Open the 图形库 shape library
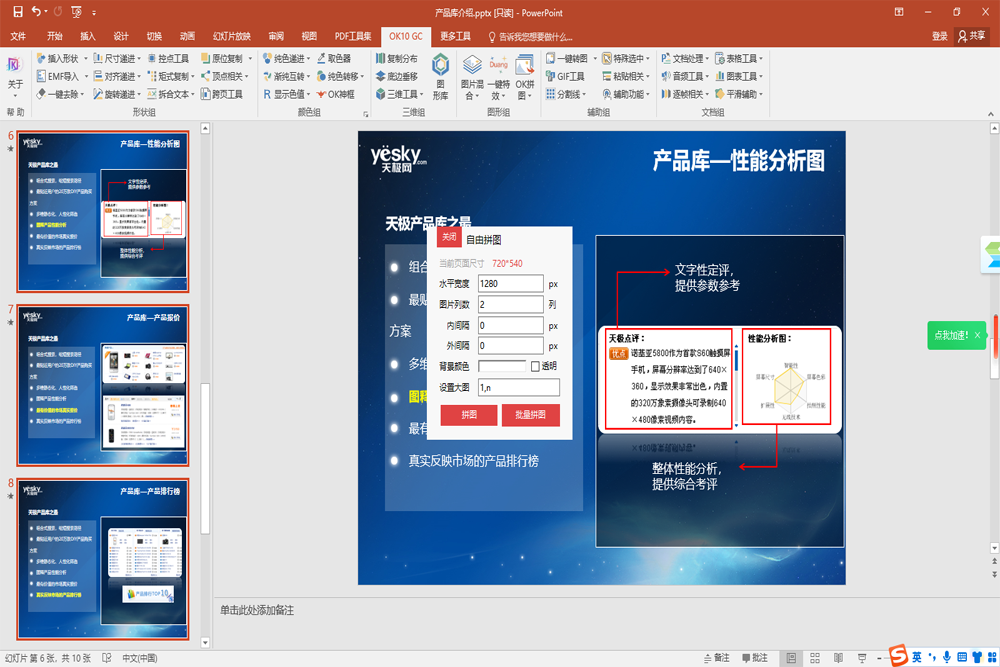Viewport: 1000px width, 667px height. coord(440,77)
